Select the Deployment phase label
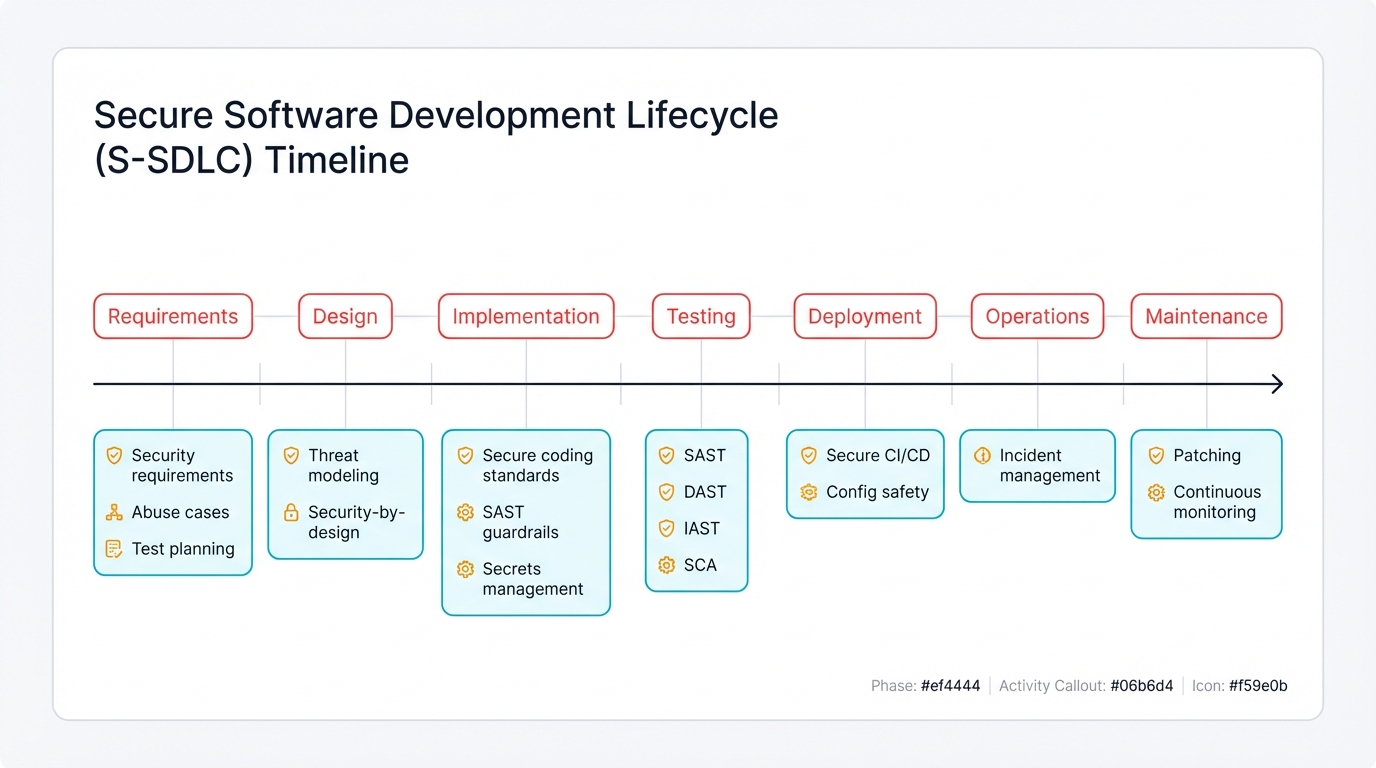 point(864,316)
